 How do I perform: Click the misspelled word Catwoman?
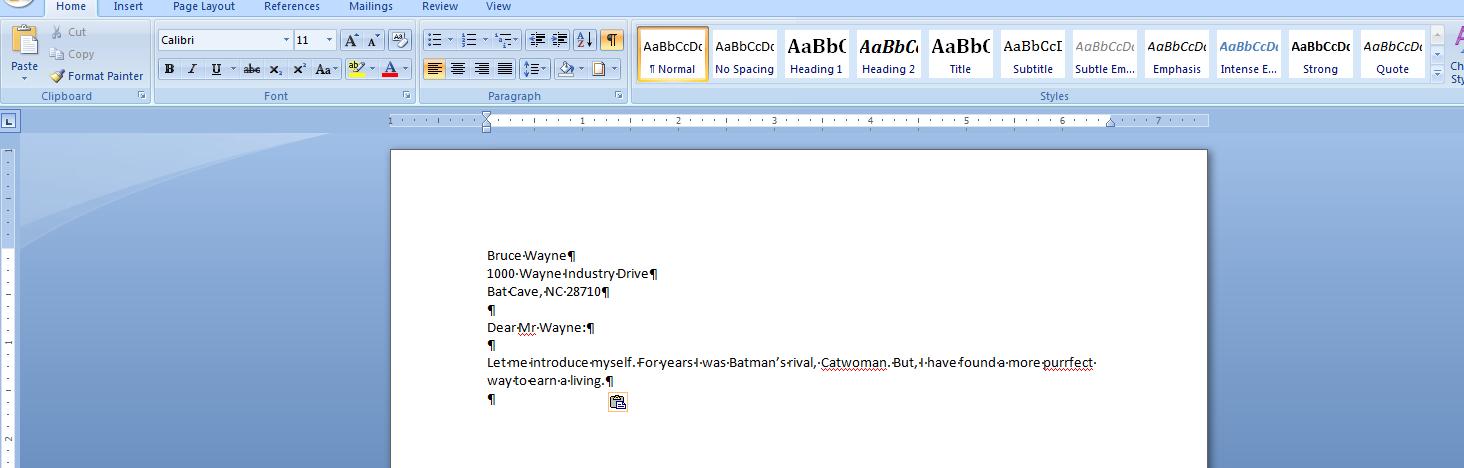pos(853,363)
